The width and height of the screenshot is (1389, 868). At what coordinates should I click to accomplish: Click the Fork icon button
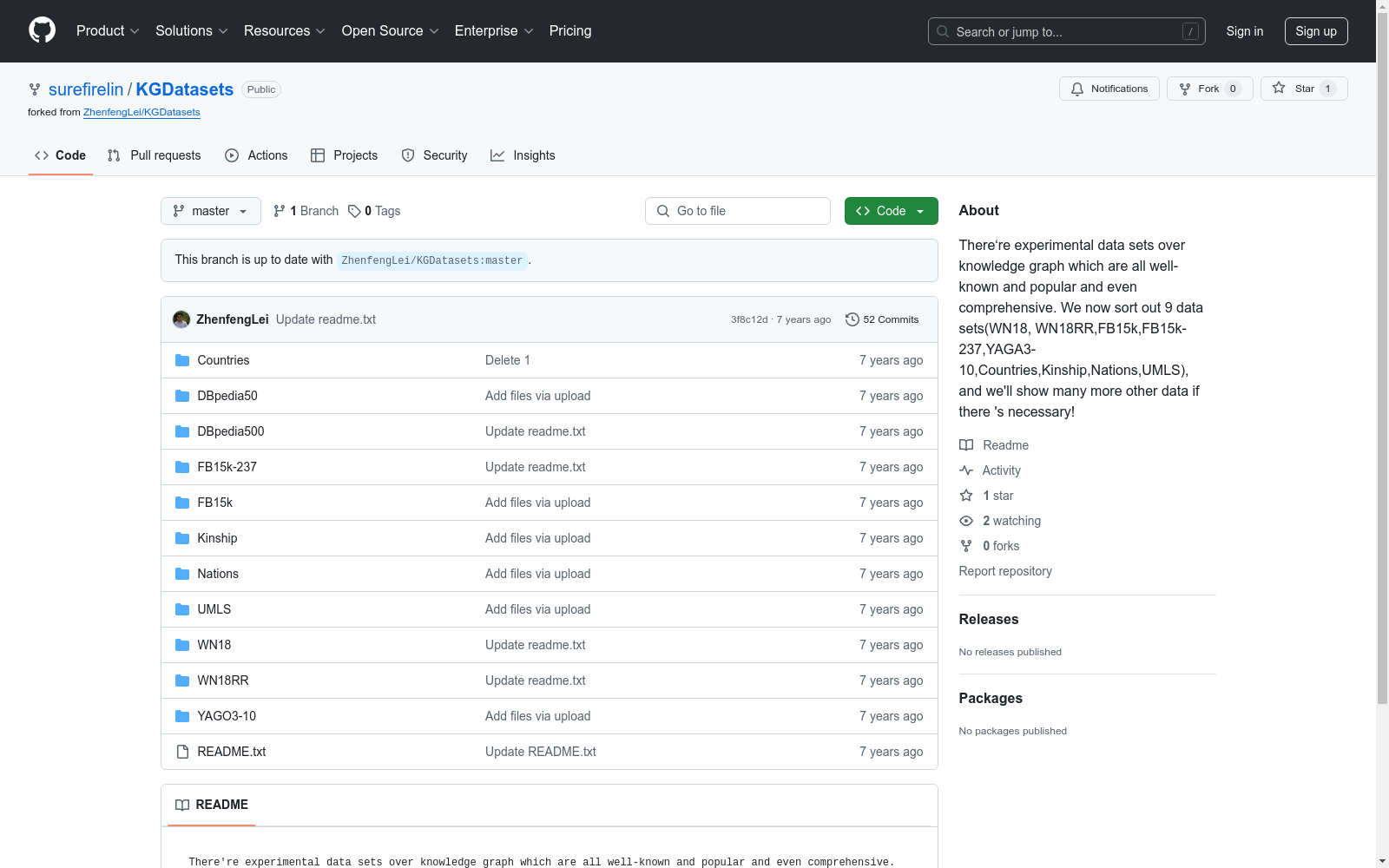(1185, 89)
